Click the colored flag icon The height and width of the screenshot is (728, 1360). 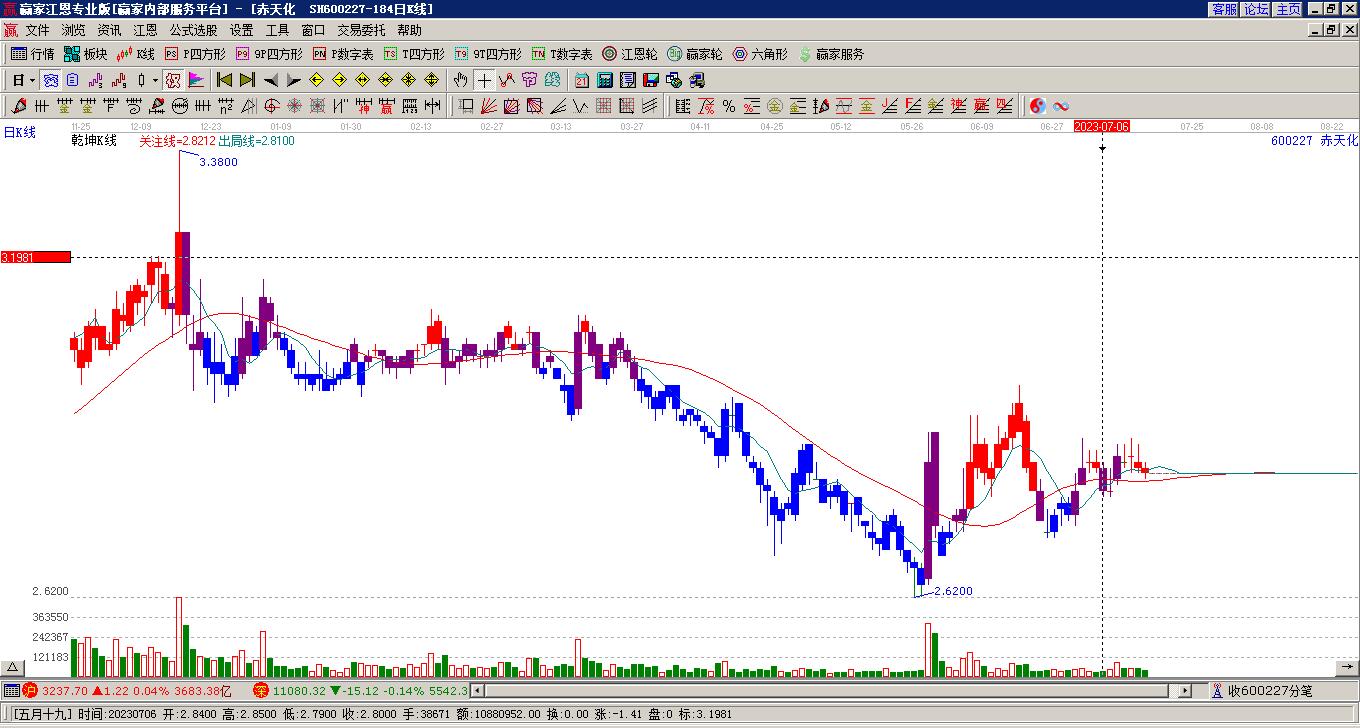pyautogui.click(x=196, y=80)
